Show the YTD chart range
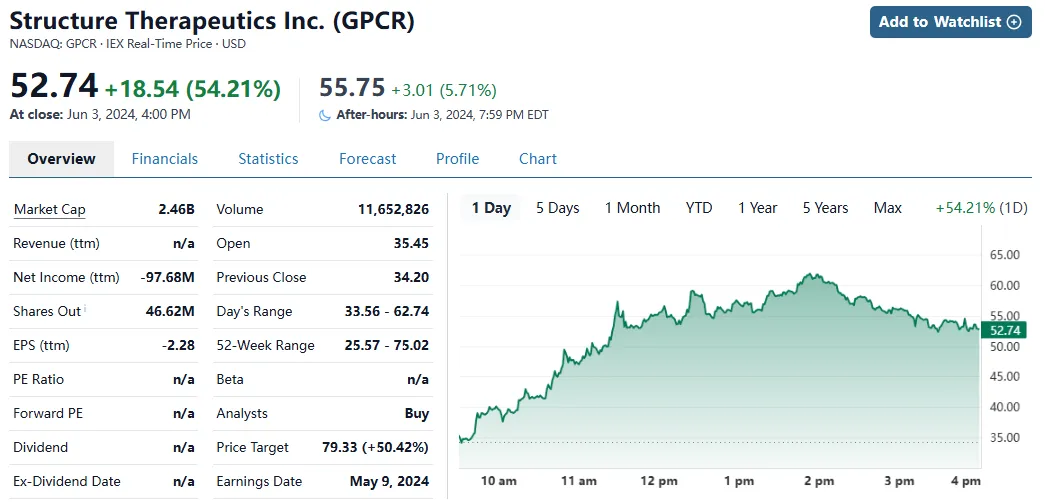The width and height of the screenshot is (1045, 502). pos(699,208)
